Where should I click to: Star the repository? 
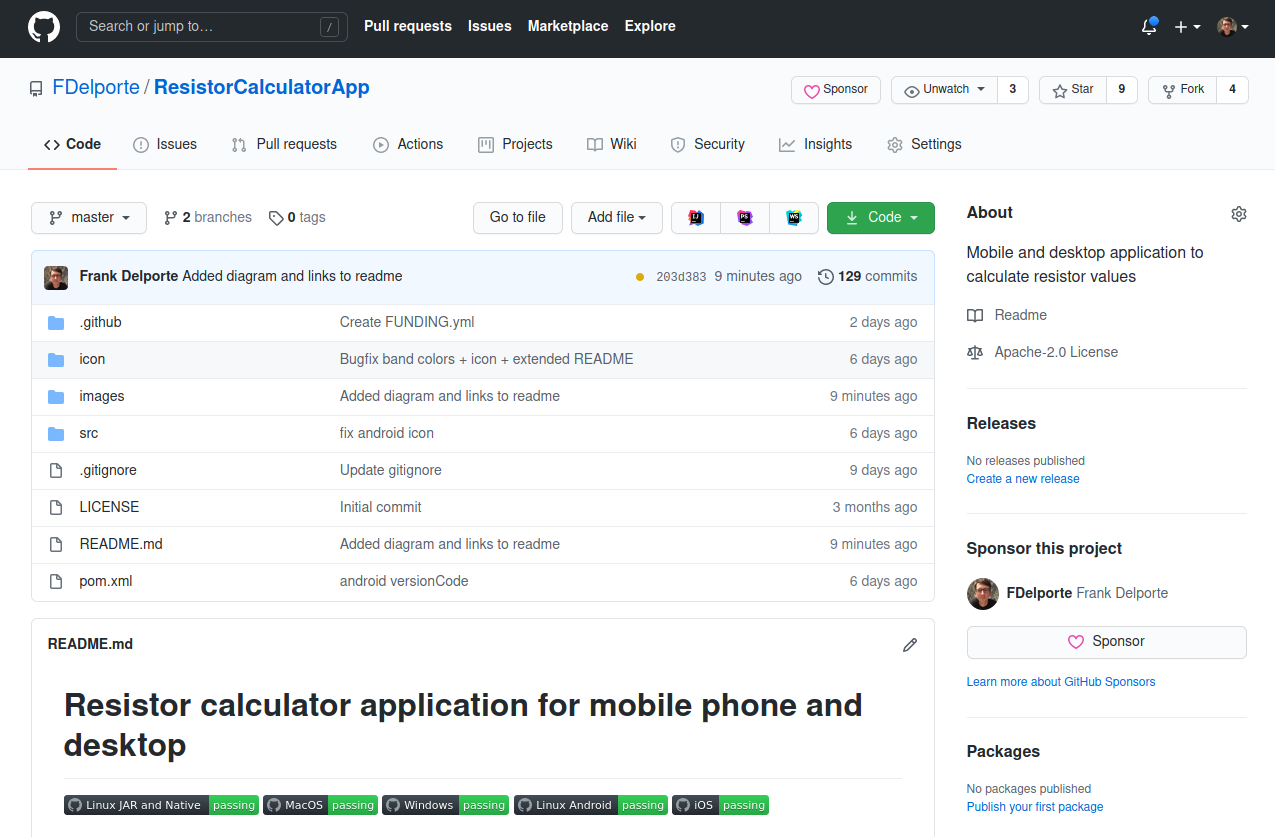(1072, 90)
